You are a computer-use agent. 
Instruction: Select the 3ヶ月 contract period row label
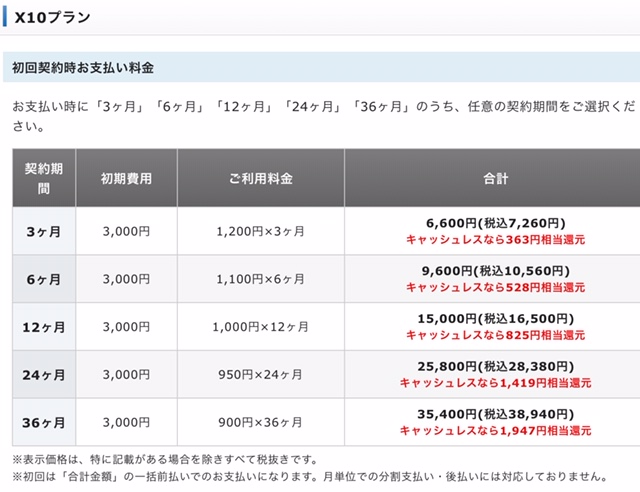[43, 231]
